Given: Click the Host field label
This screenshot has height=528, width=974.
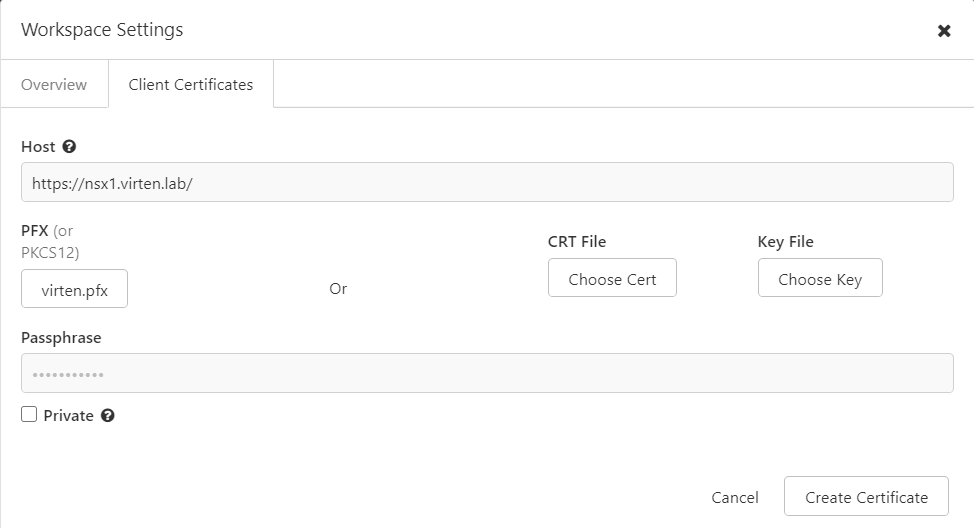Looking at the screenshot, I should tap(38, 147).
